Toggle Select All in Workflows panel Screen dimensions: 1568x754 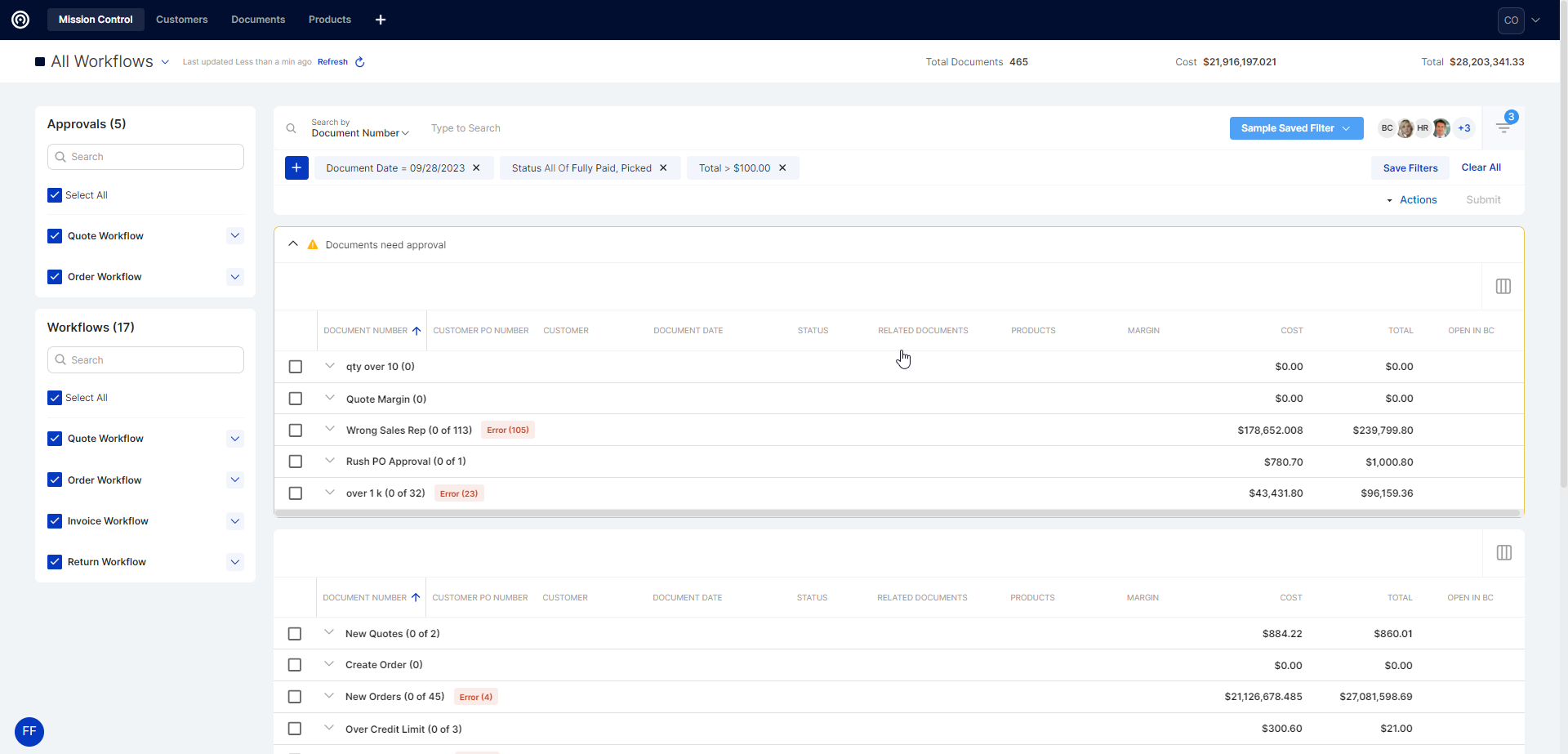point(55,398)
